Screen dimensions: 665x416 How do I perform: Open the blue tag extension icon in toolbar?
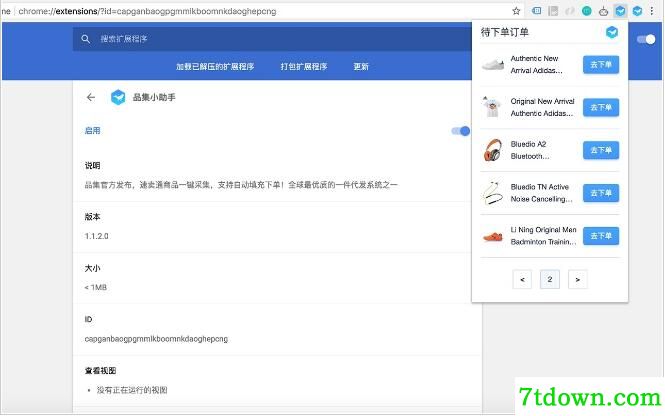click(x=536, y=11)
